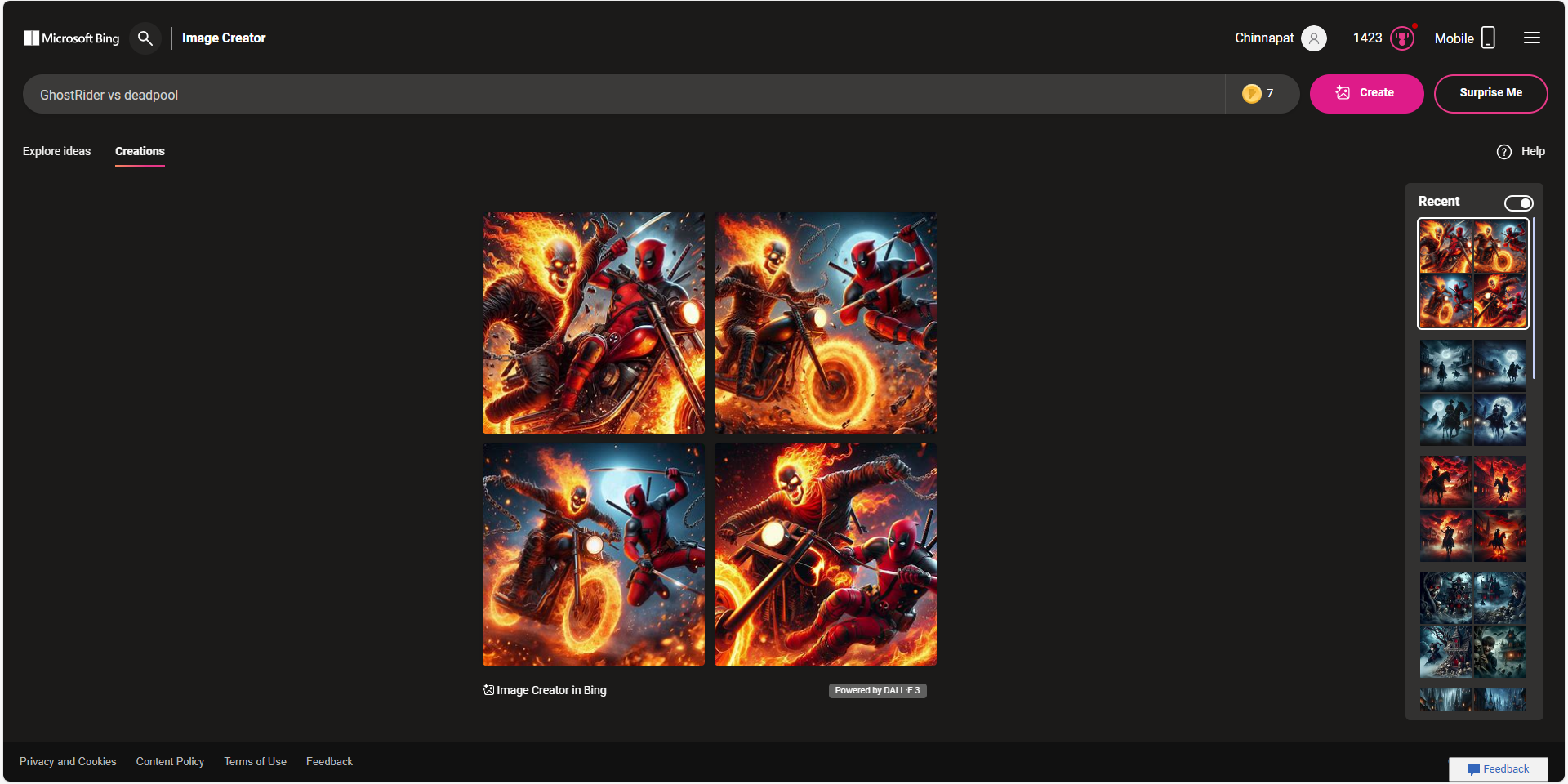Click the Mobile phone icon

point(1488,38)
